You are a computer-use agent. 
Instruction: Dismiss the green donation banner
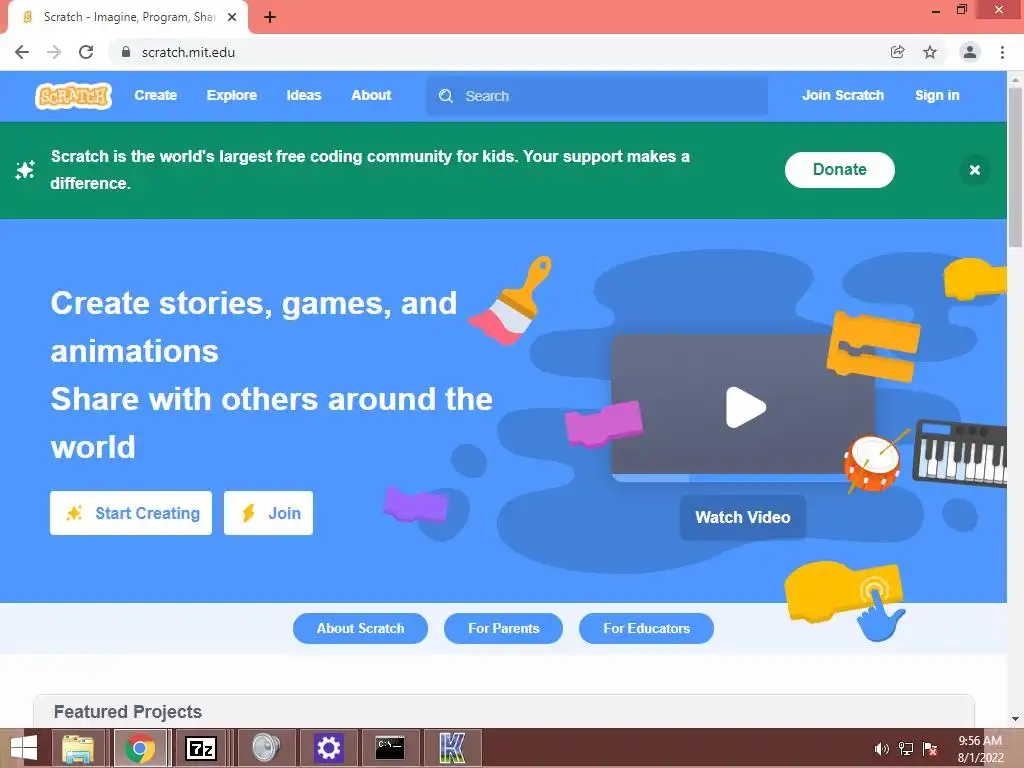tap(974, 170)
